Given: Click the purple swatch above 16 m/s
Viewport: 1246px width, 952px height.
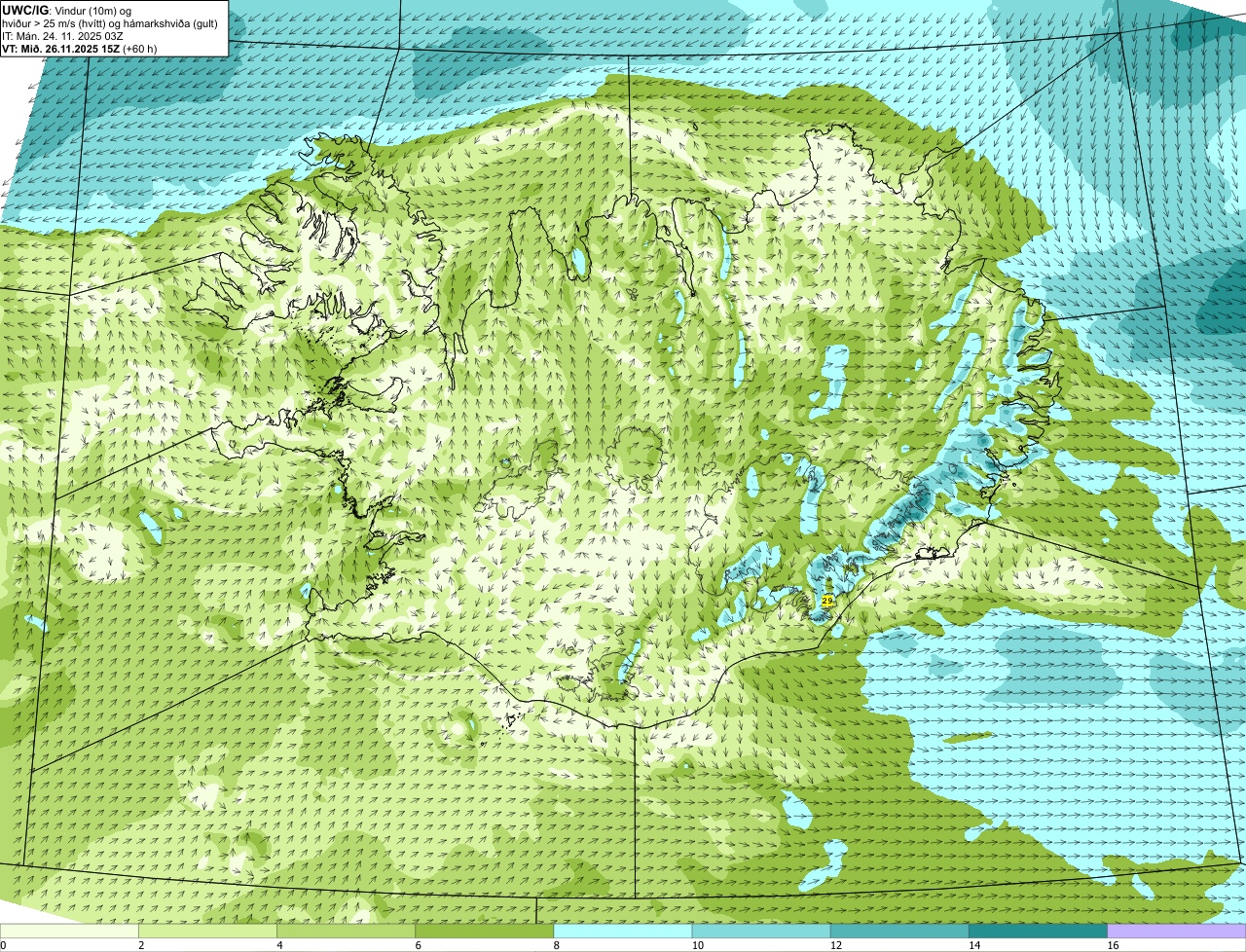Looking at the screenshot, I should pyautogui.click(x=1176, y=932).
